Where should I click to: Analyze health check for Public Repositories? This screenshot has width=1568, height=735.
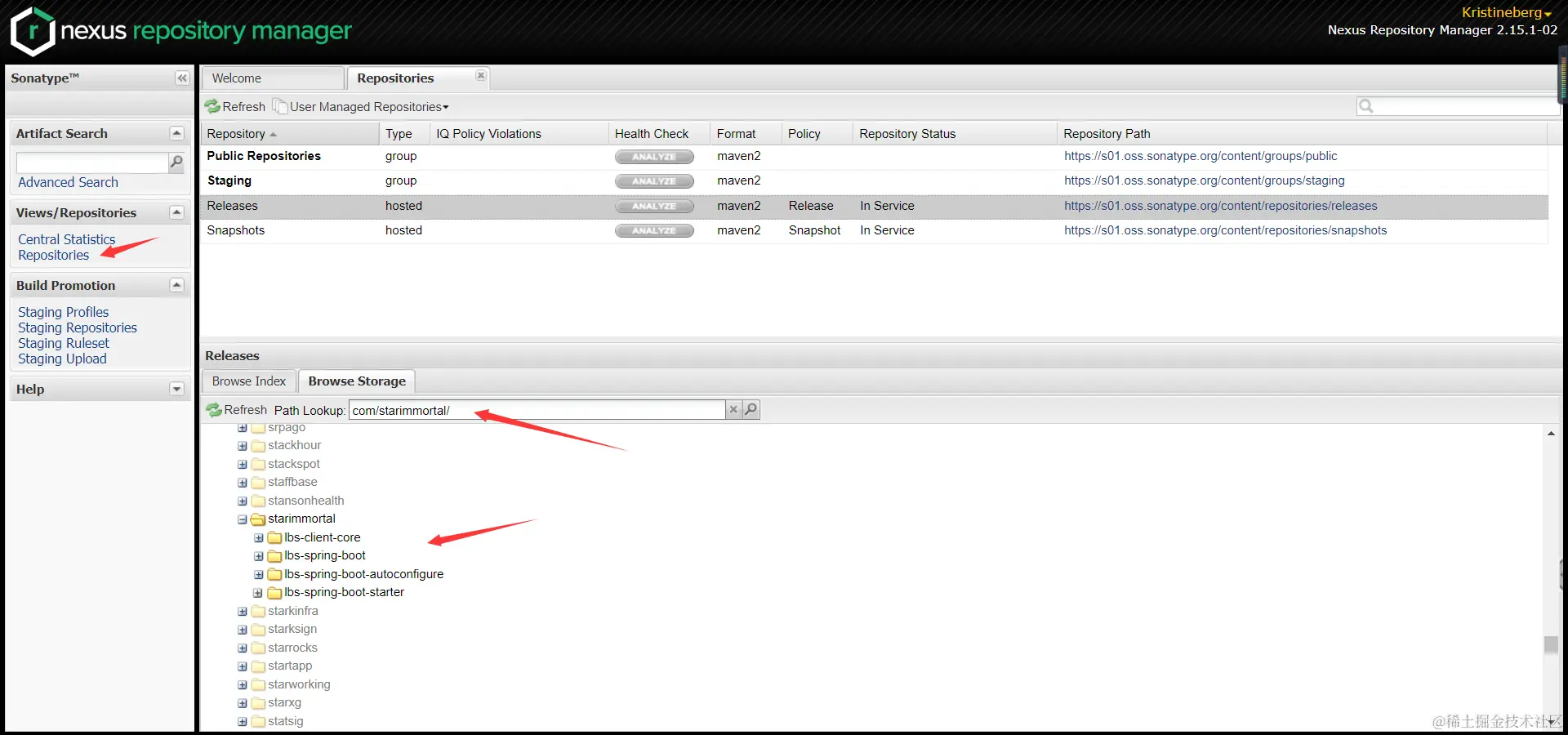pos(654,157)
